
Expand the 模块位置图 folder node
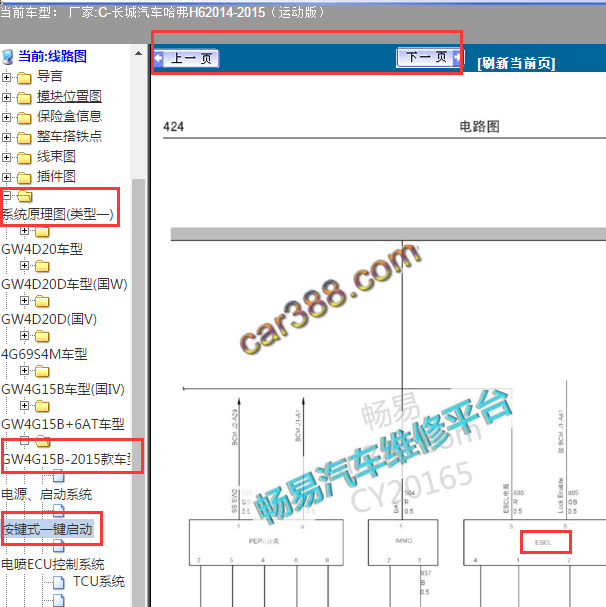(x=6, y=97)
